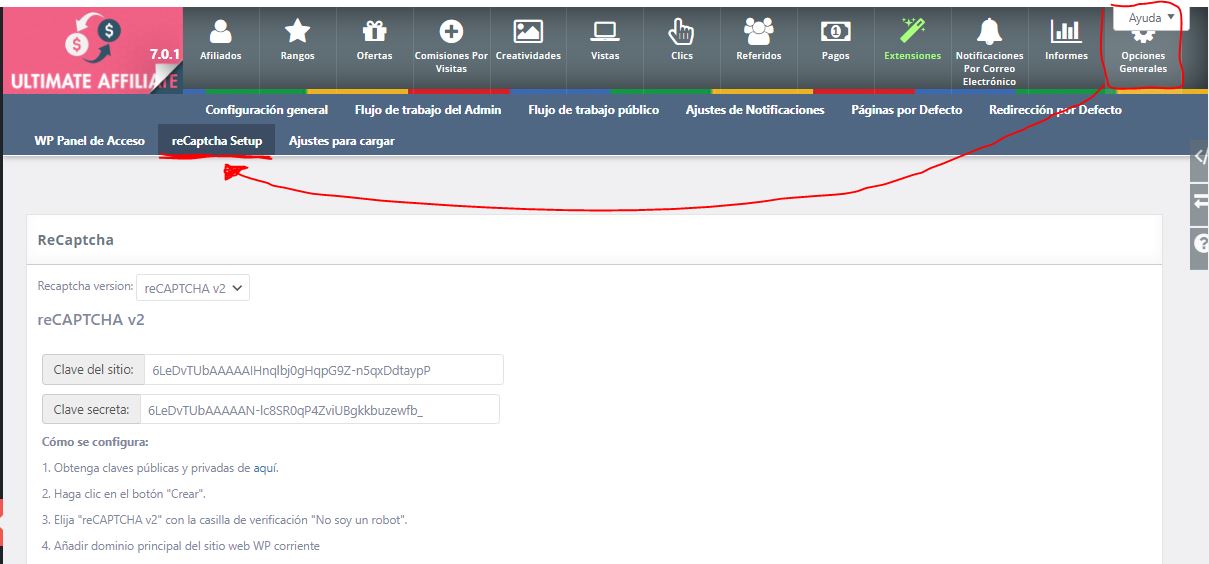Open Extensiones magic wand icon
This screenshot has width=1209, height=564.
coord(912,33)
